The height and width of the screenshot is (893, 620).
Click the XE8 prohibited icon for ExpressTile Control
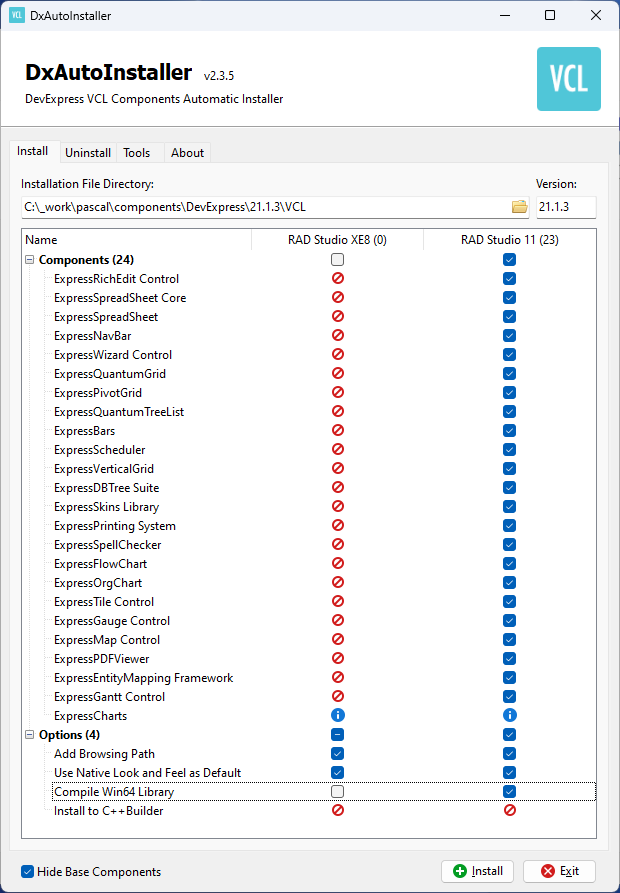(x=338, y=601)
